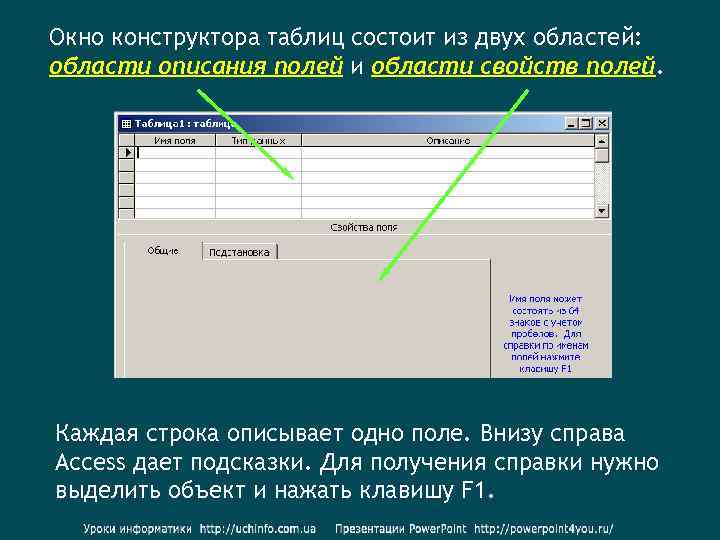Click the Имя поля column header
Image resolution: width=720 pixels, height=540 pixels.
point(175,141)
